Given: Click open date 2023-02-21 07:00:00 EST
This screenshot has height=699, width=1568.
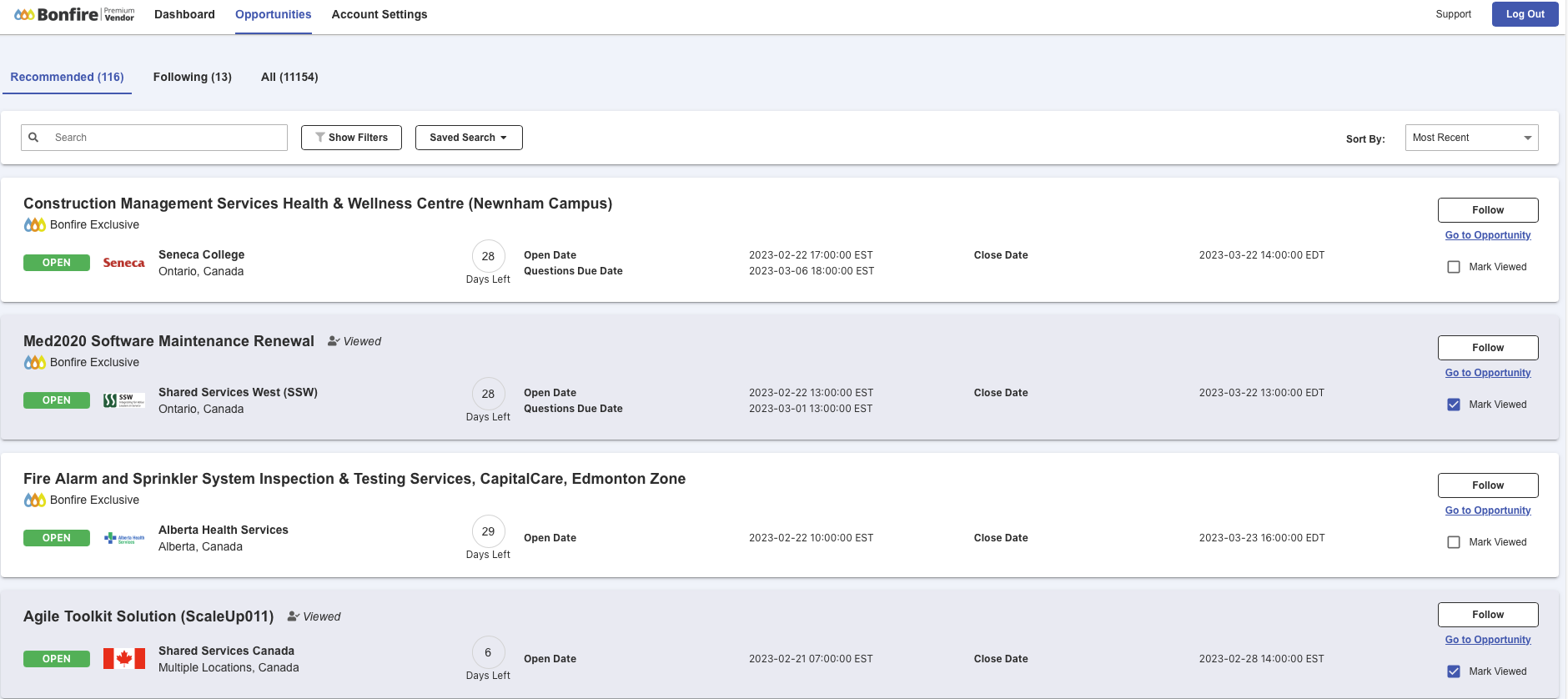Looking at the screenshot, I should click(811, 659).
